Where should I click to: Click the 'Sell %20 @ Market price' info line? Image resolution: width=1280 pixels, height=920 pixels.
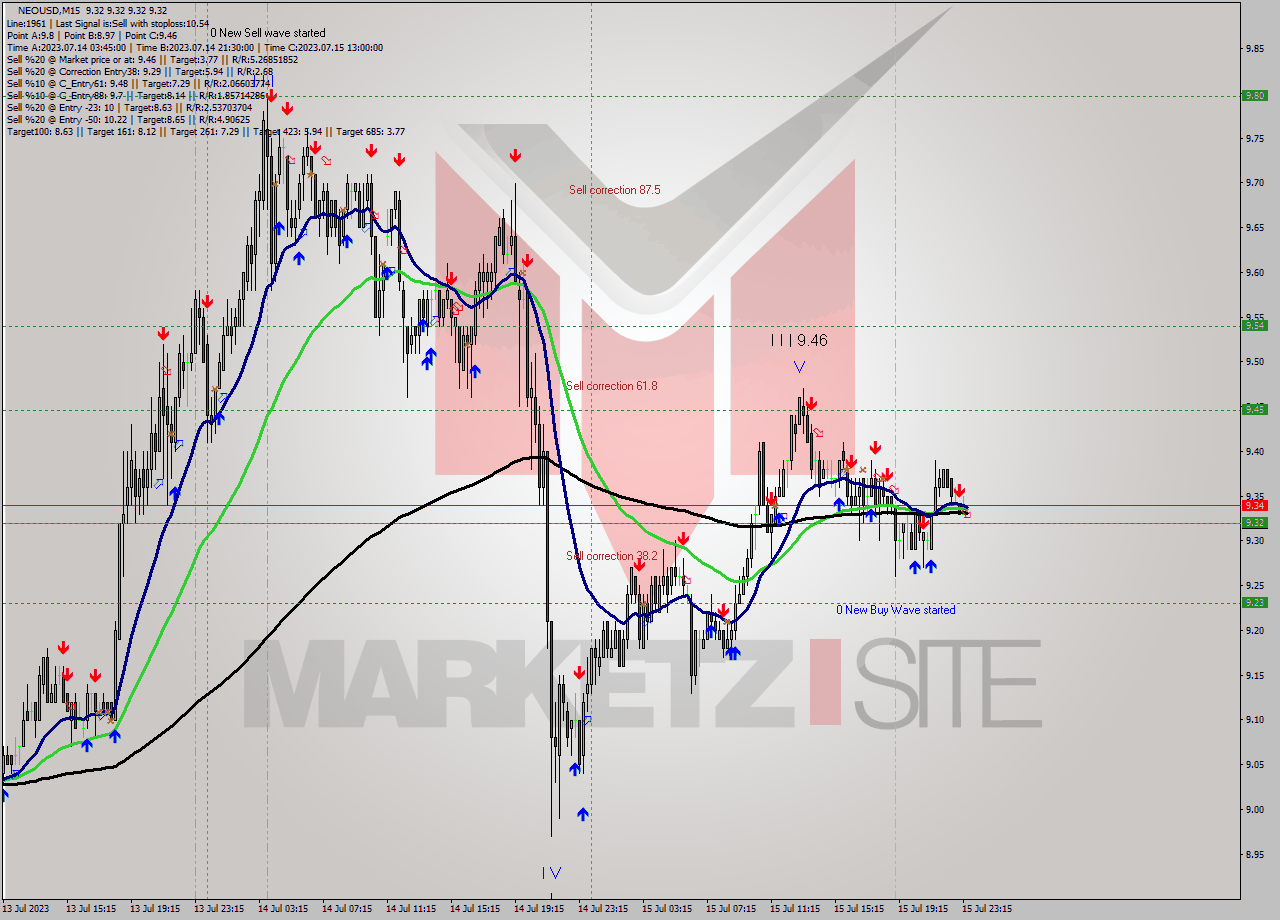[x=152, y=59]
